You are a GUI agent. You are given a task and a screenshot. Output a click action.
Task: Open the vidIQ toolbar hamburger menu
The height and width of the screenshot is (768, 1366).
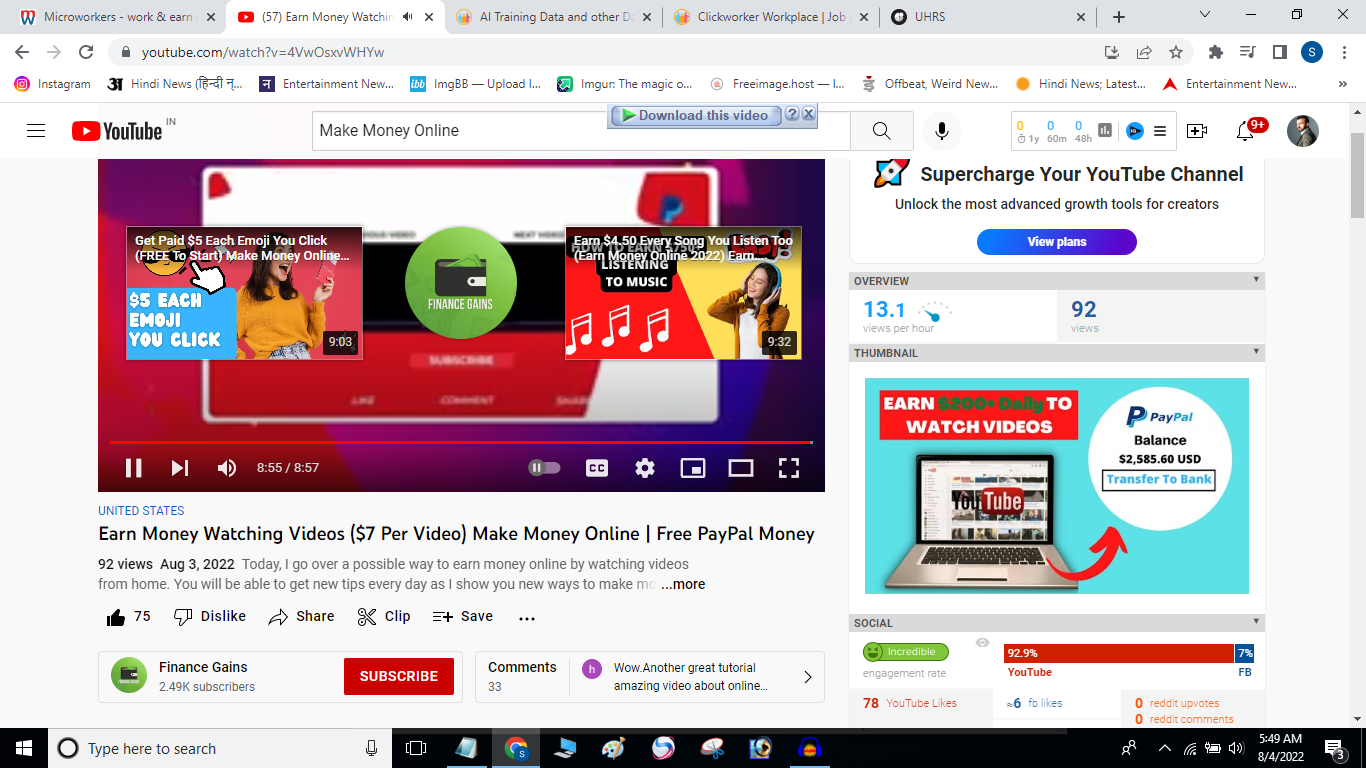[1160, 130]
